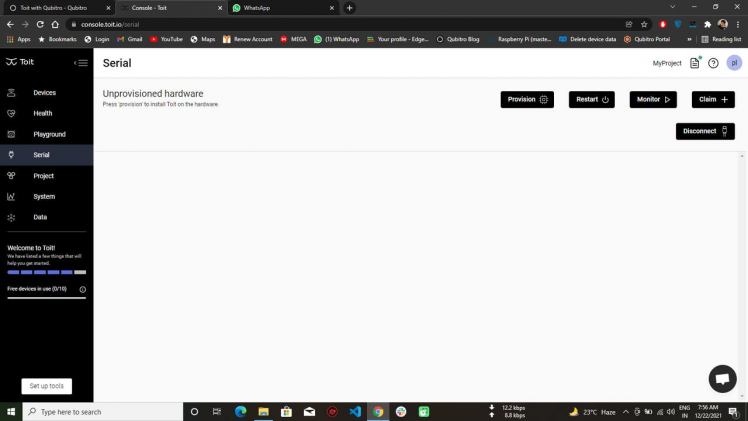Start the serial Monitor
748x421 pixels.
pos(653,100)
